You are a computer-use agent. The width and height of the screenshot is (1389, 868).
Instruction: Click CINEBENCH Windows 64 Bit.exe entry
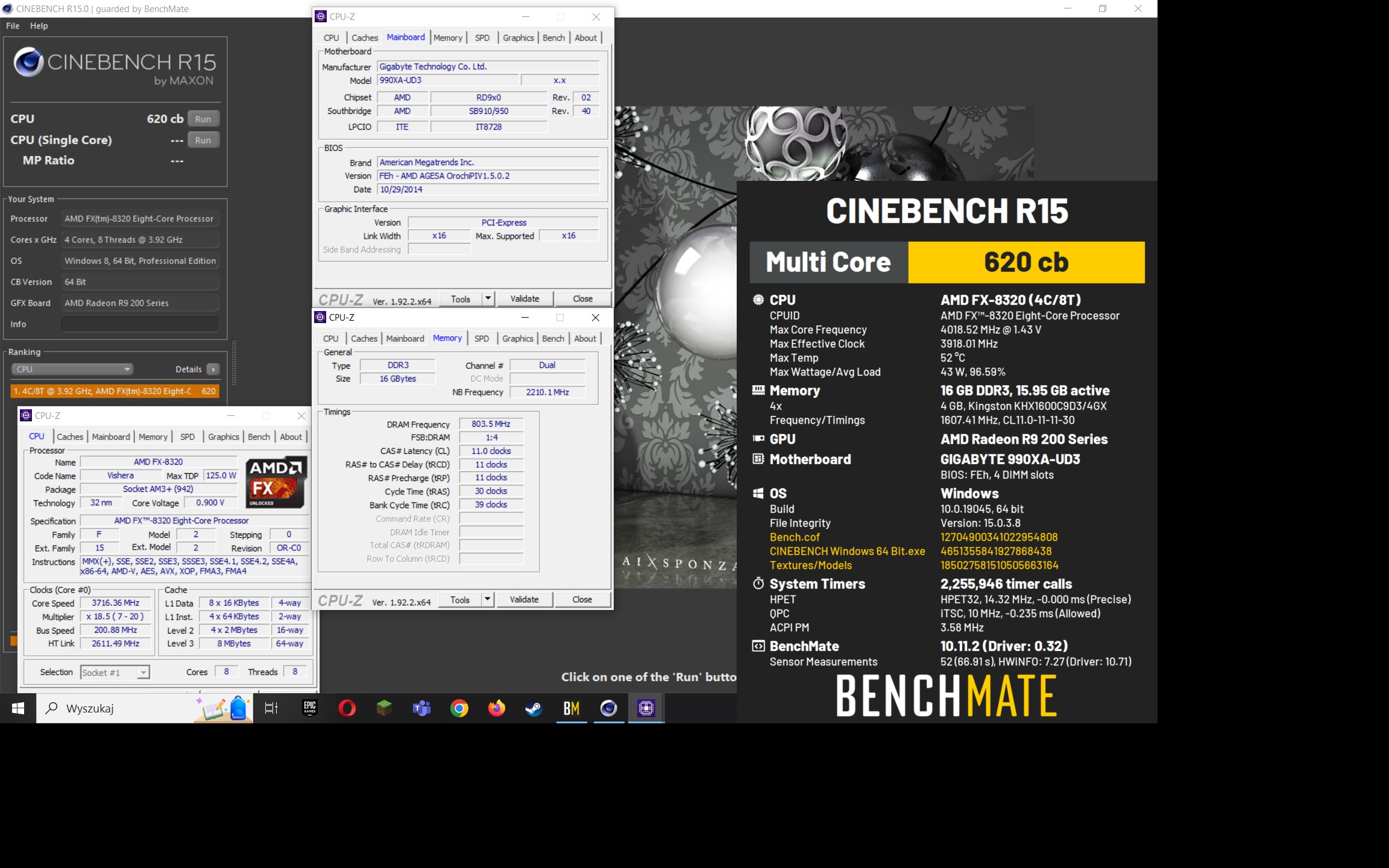point(847,551)
